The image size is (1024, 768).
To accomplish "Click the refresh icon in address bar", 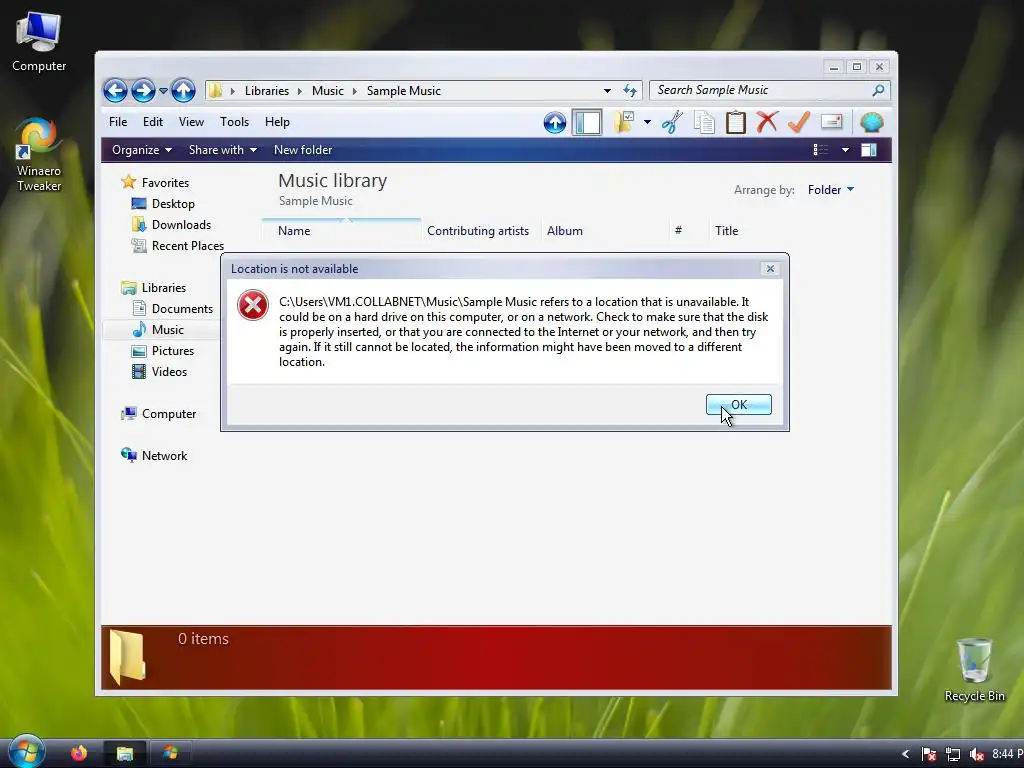I will (x=630, y=91).
